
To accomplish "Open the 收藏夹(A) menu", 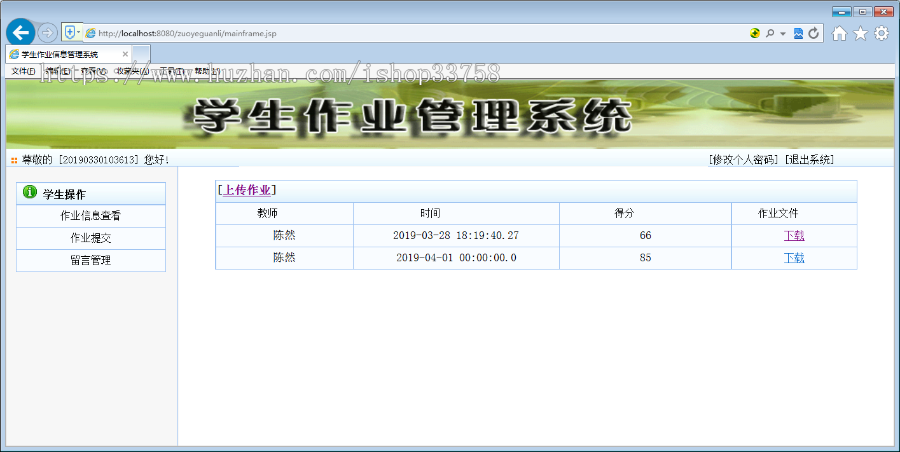I will 131,71.
